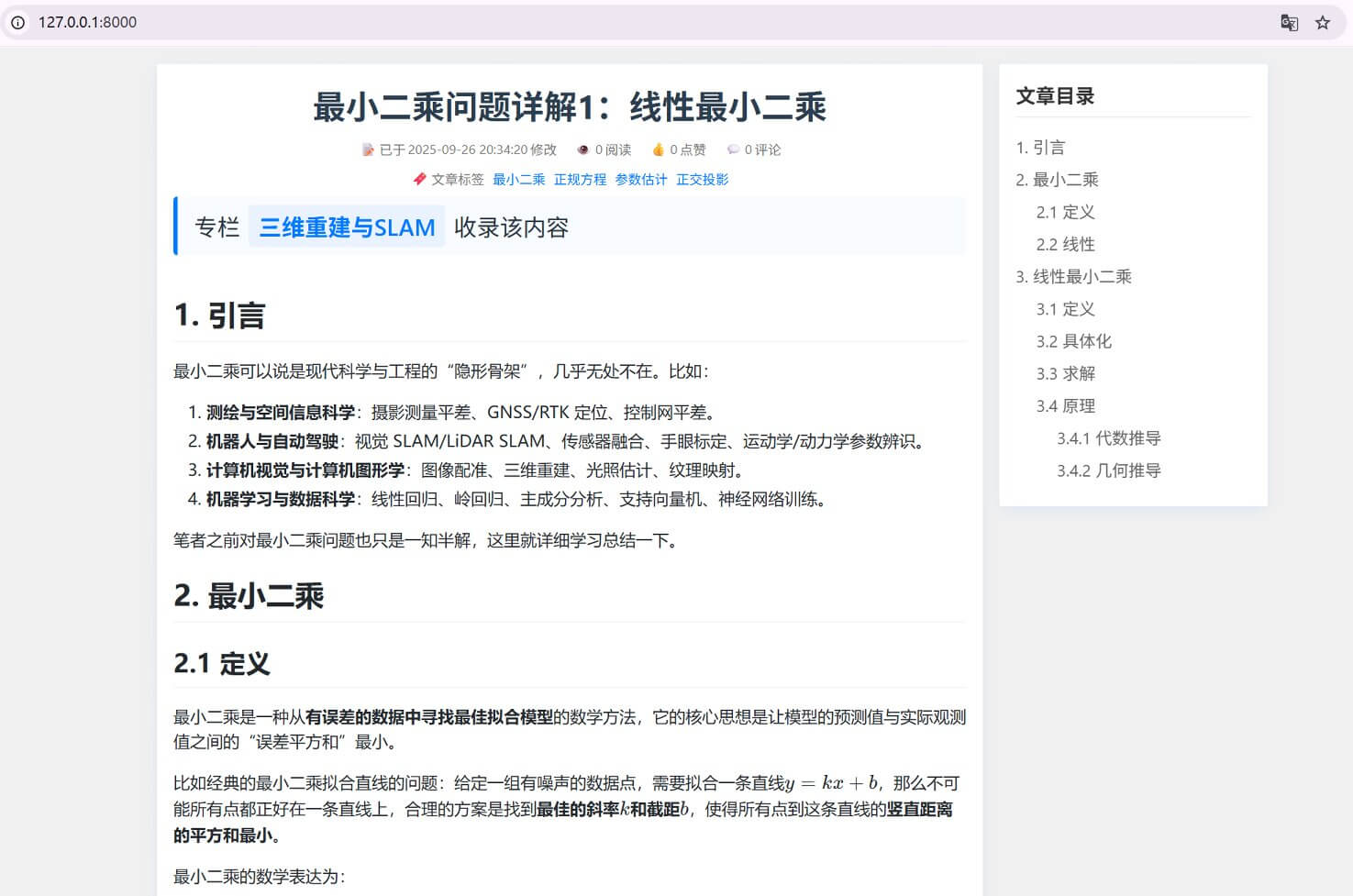Jump to 3.4.2 几何推导 in table of contents
Screen dimensions: 1353x896
(1108, 470)
